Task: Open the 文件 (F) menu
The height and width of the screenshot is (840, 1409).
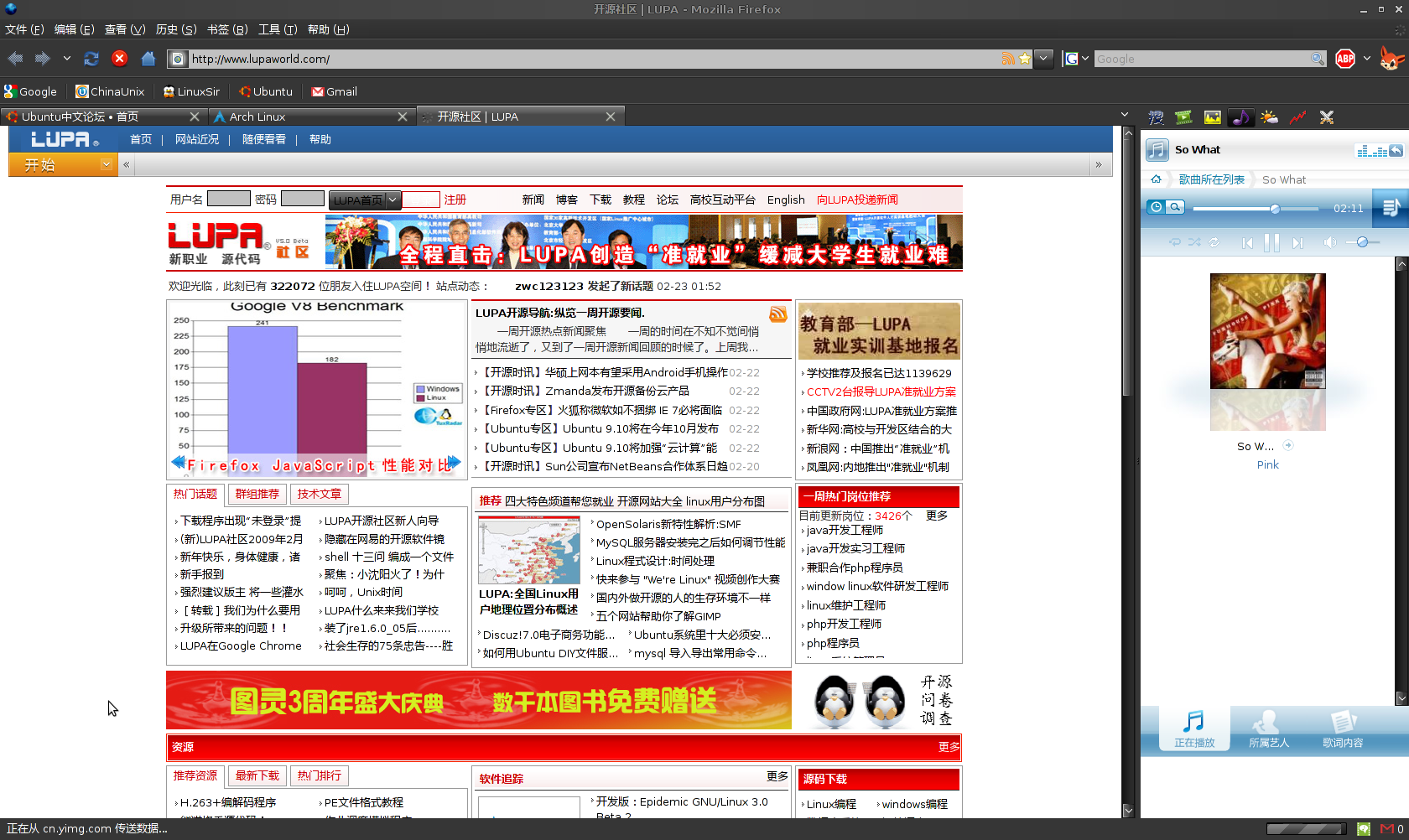Action: [x=24, y=29]
